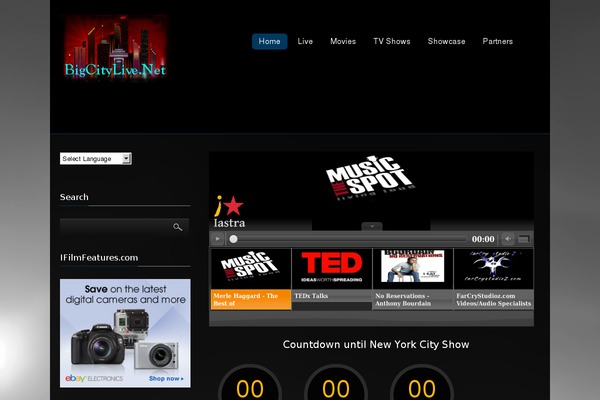Screen dimensions: 600x400
Task: Choose the No Reservations thumbnail
Action: [x=413, y=269]
